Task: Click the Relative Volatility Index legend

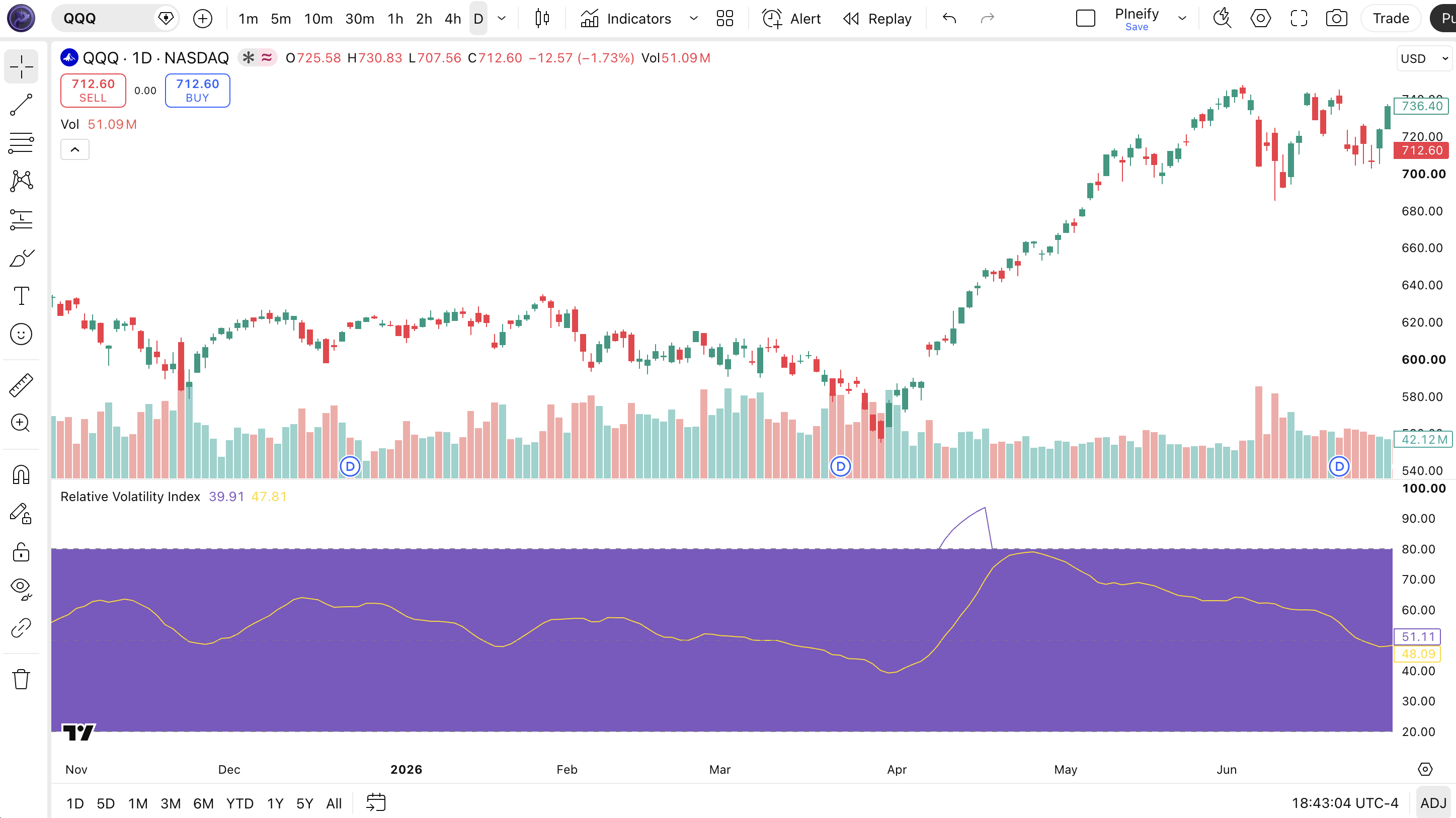Action: click(x=131, y=497)
